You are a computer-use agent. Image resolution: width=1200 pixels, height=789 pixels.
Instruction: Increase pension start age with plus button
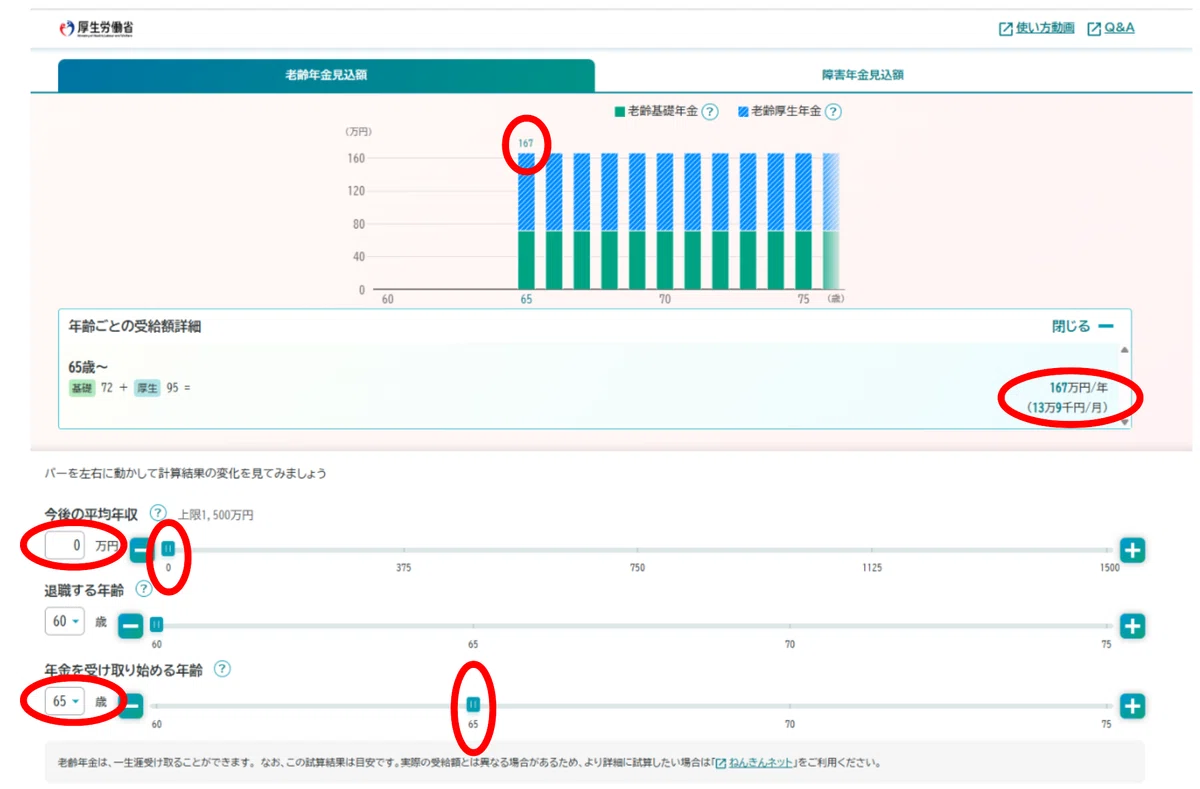point(1132,706)
